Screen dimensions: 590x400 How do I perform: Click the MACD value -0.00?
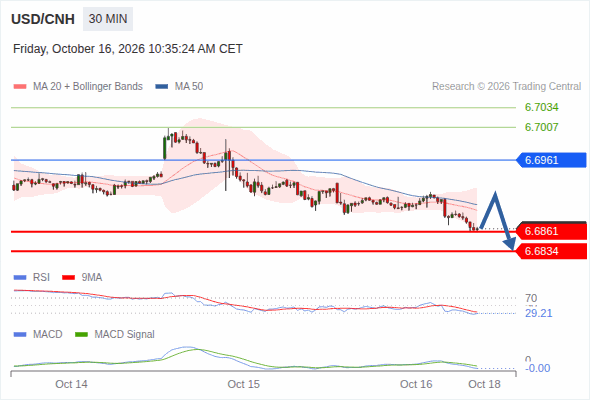537,368
